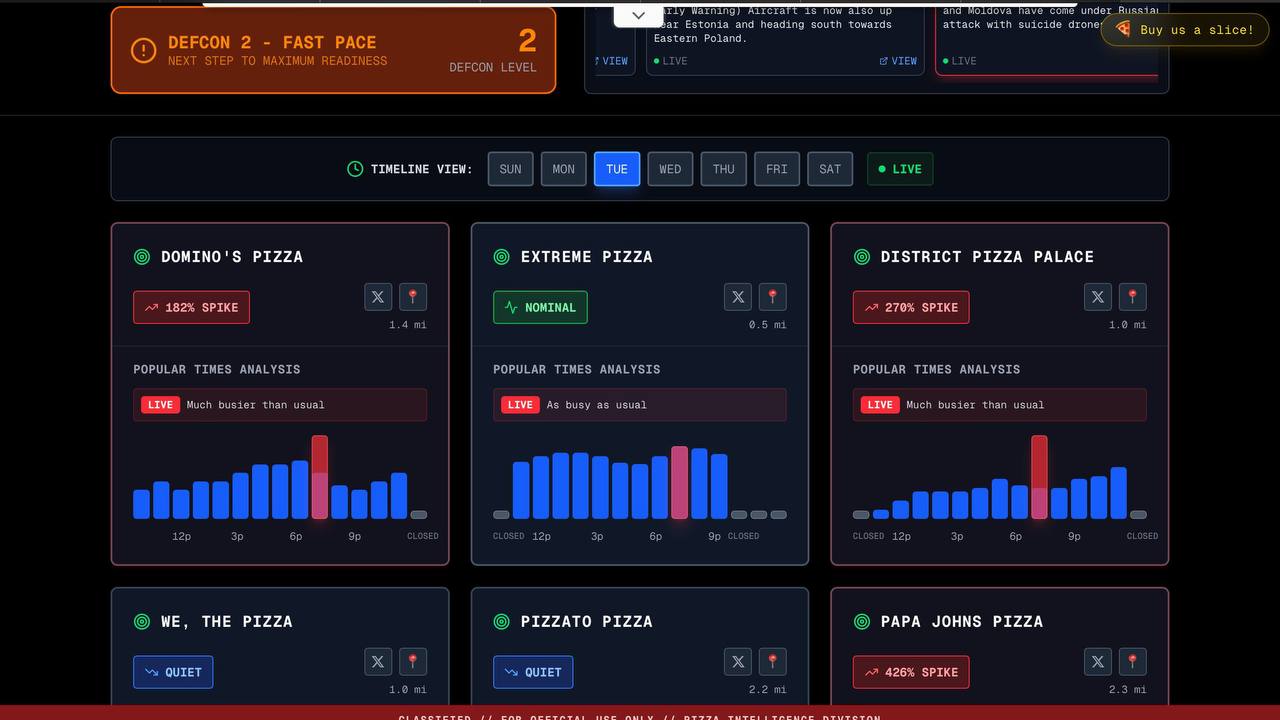Select SUN in the timeline view

(x=511, y=169)
